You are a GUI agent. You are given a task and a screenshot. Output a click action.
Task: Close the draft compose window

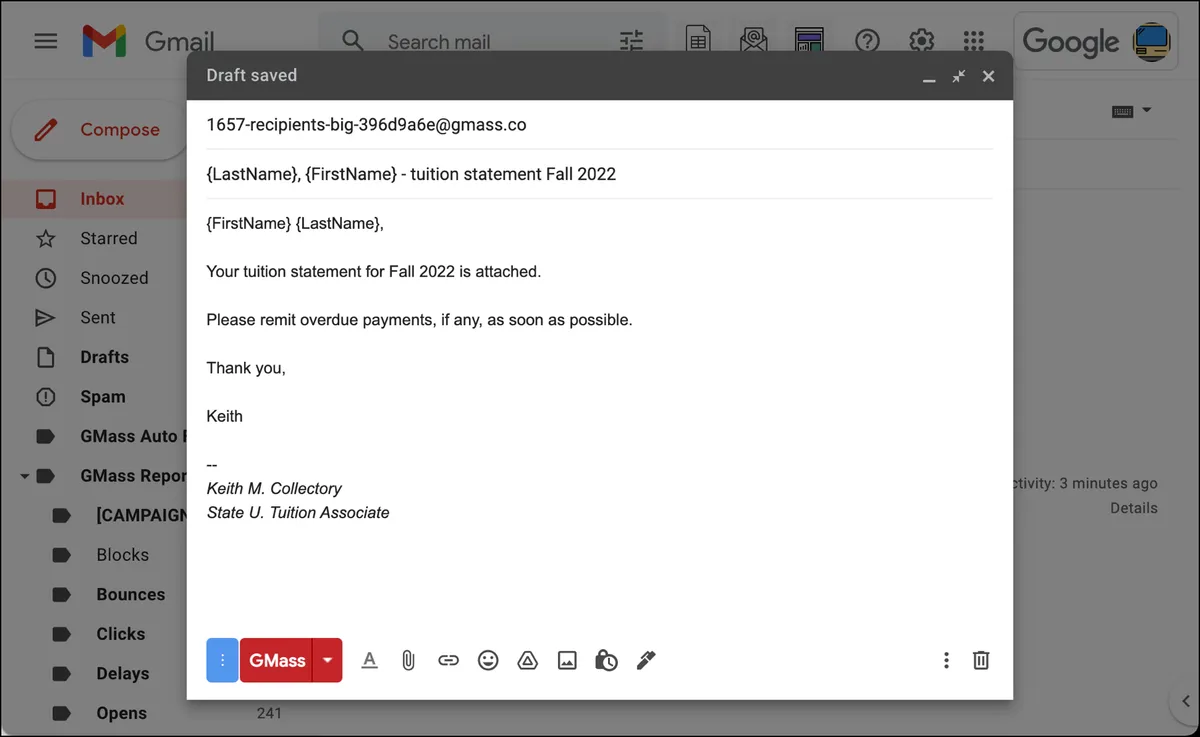[988, 76]
